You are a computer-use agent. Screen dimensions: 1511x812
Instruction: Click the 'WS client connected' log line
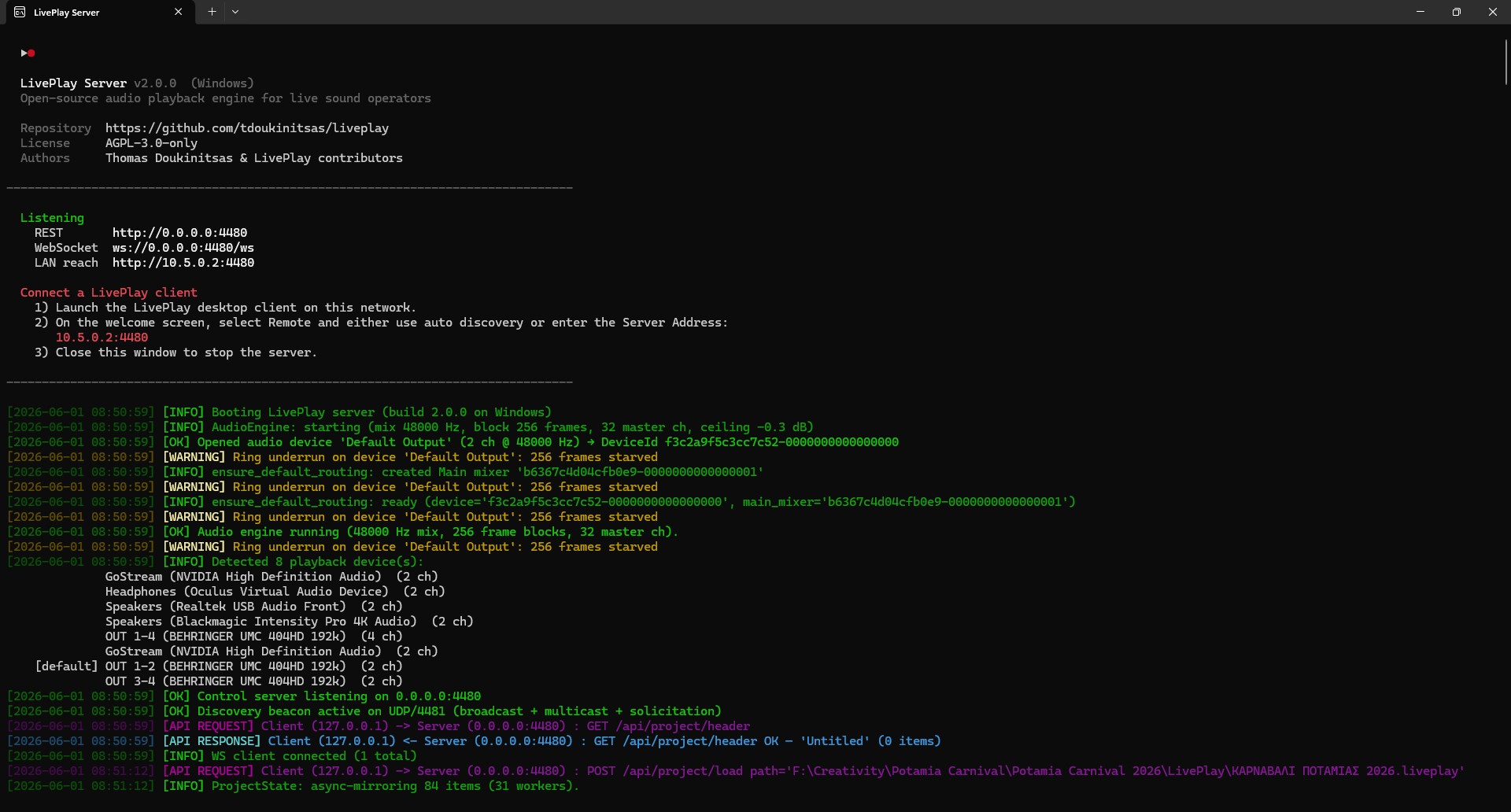pyautogui.click(x=212, y=755)
